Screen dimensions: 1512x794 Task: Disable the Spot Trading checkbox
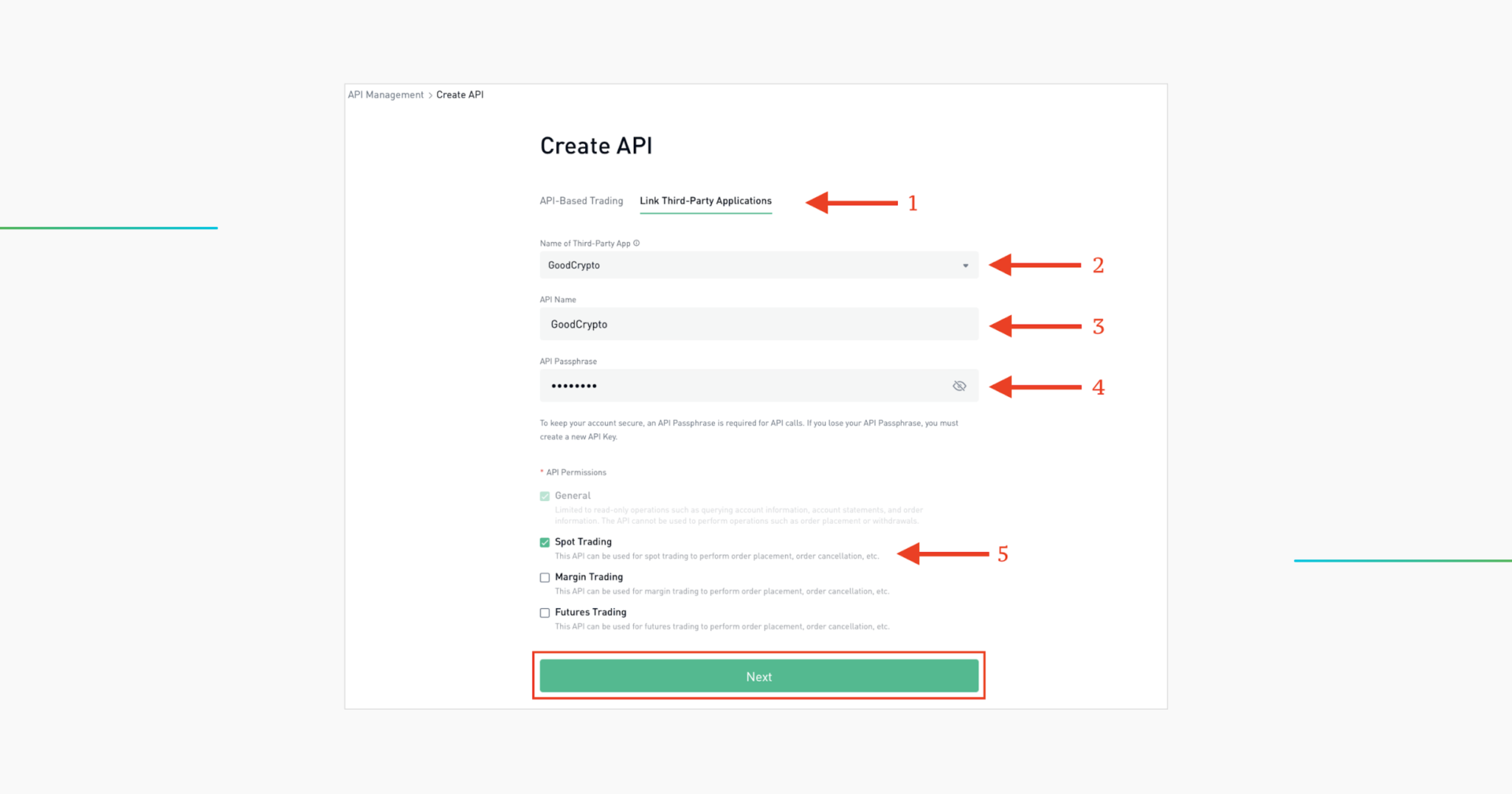coord(544,542)
